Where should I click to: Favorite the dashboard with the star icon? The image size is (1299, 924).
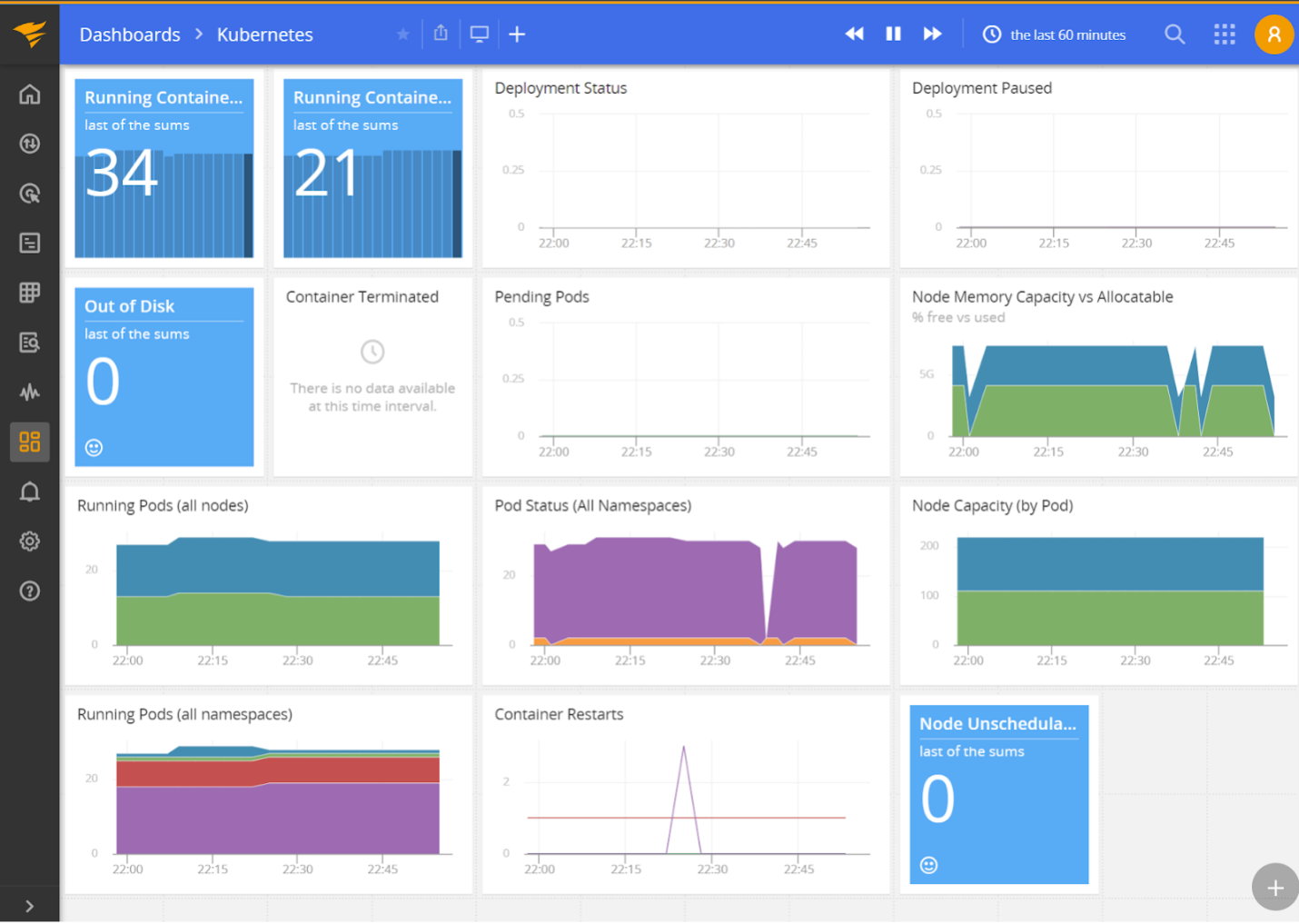(x=403, y=35)
